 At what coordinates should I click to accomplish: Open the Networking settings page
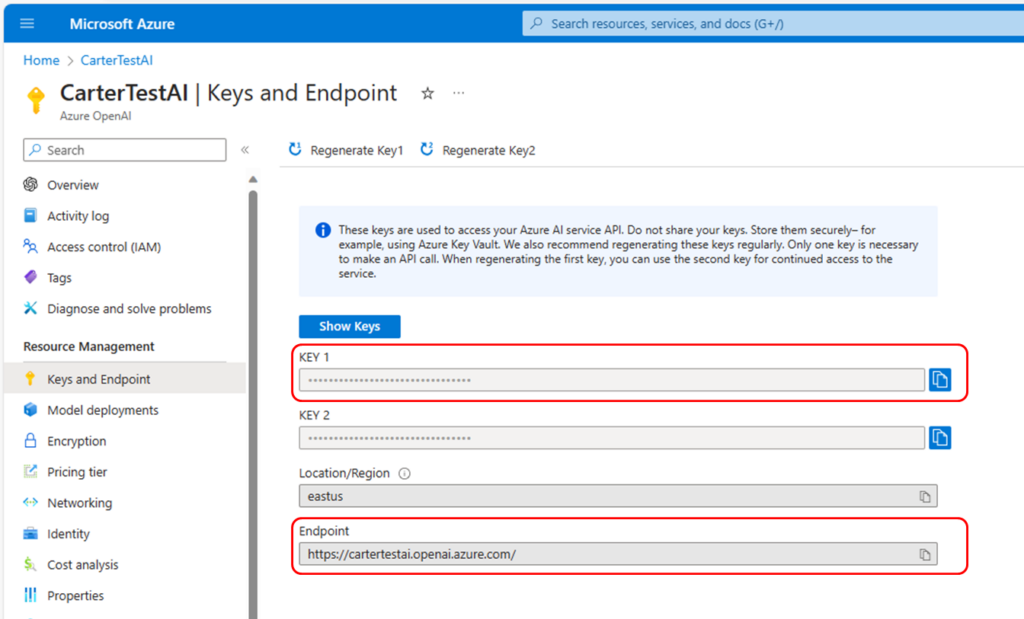[x=79, y=503]
